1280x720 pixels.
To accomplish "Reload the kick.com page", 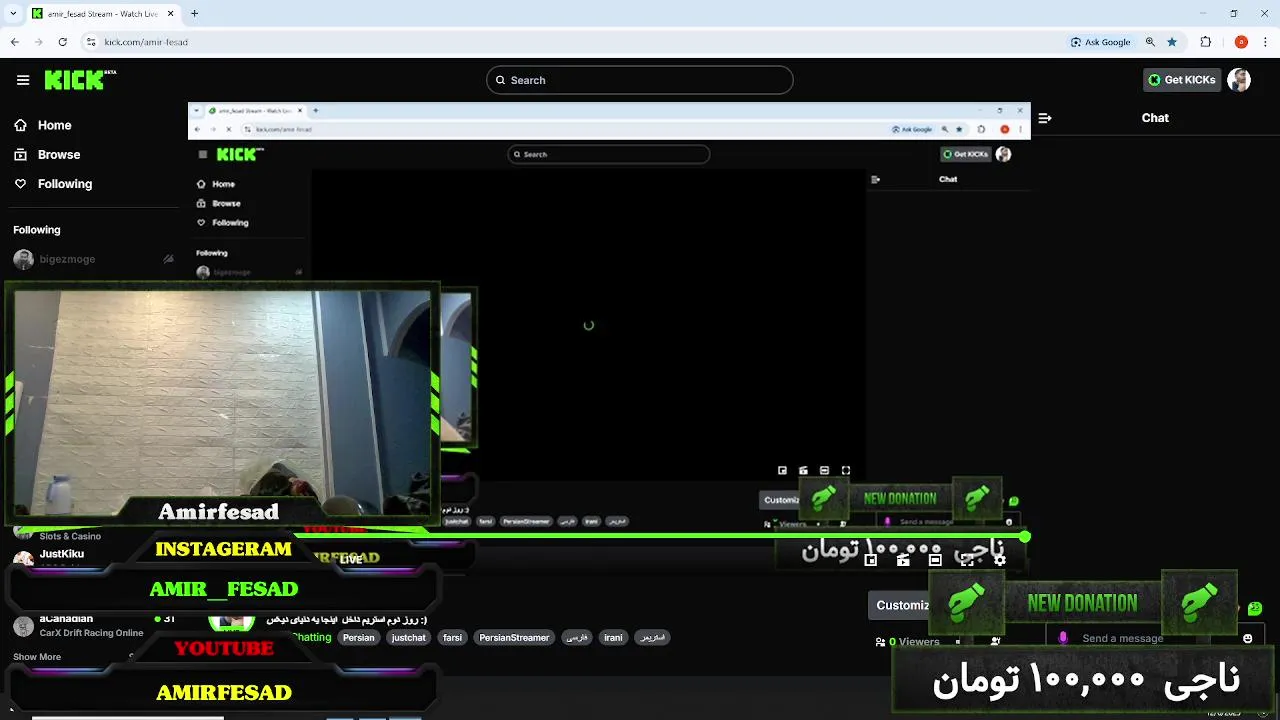I will tap(63, 42).
